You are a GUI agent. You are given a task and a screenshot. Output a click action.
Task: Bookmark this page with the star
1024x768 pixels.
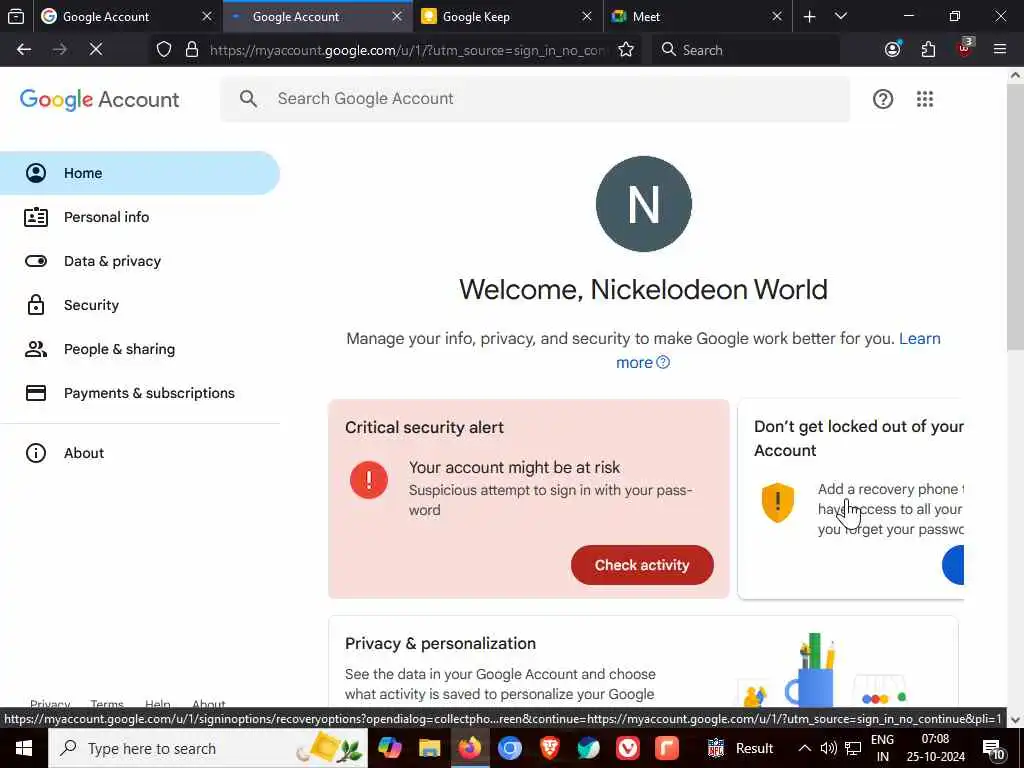pyautogui.click(x=626, y=50)
